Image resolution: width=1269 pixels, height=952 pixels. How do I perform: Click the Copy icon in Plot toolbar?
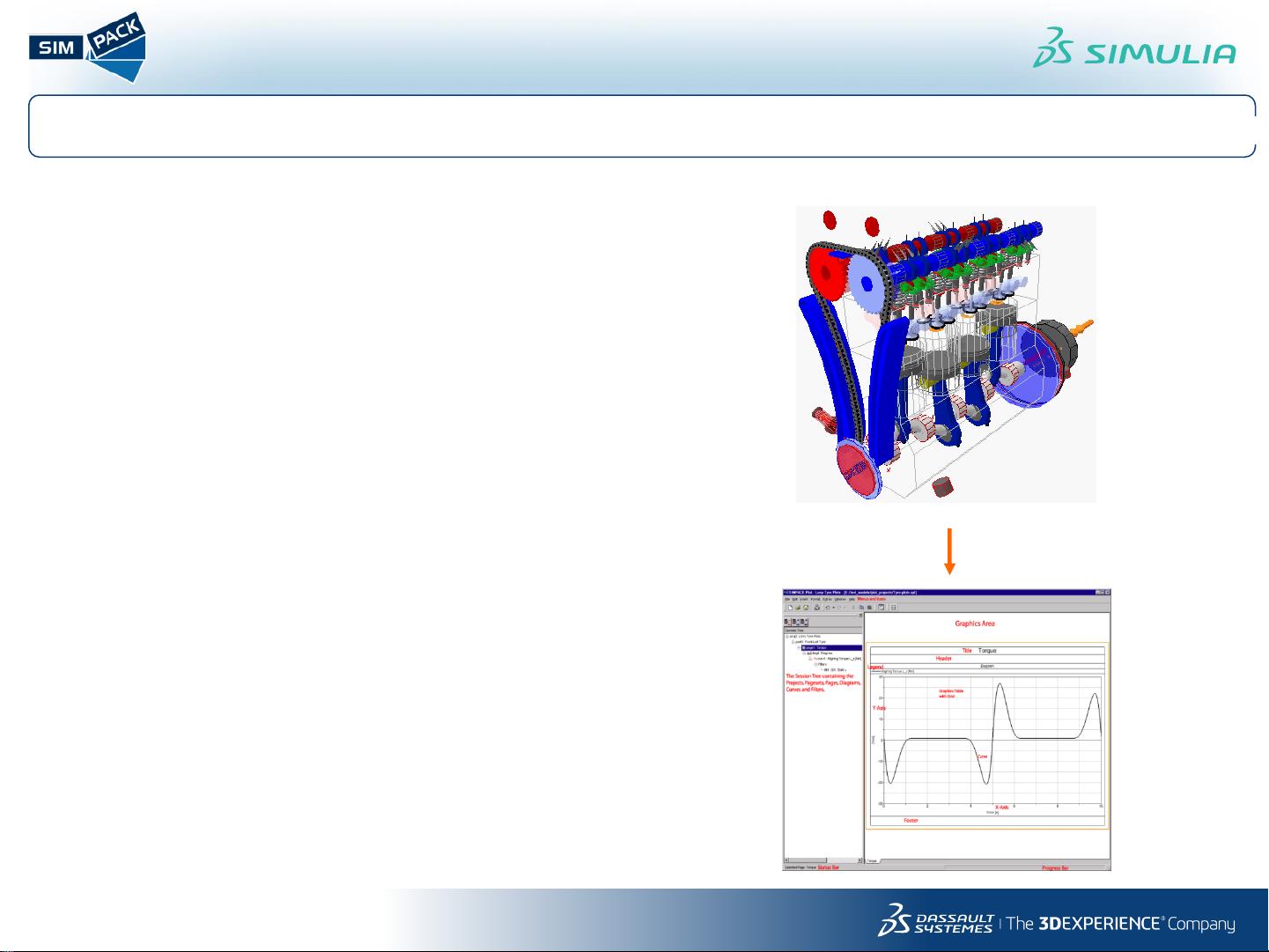click(x=861, y=608)
